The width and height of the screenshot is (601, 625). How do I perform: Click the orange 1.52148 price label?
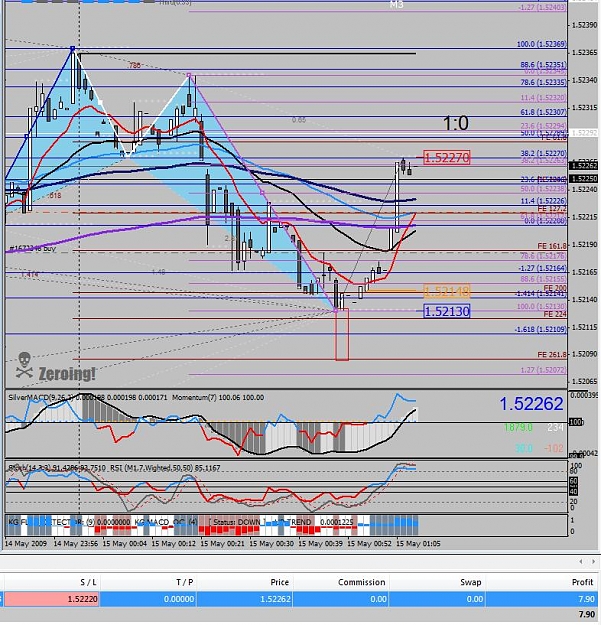pyautogui.click(x=447, y=291)
